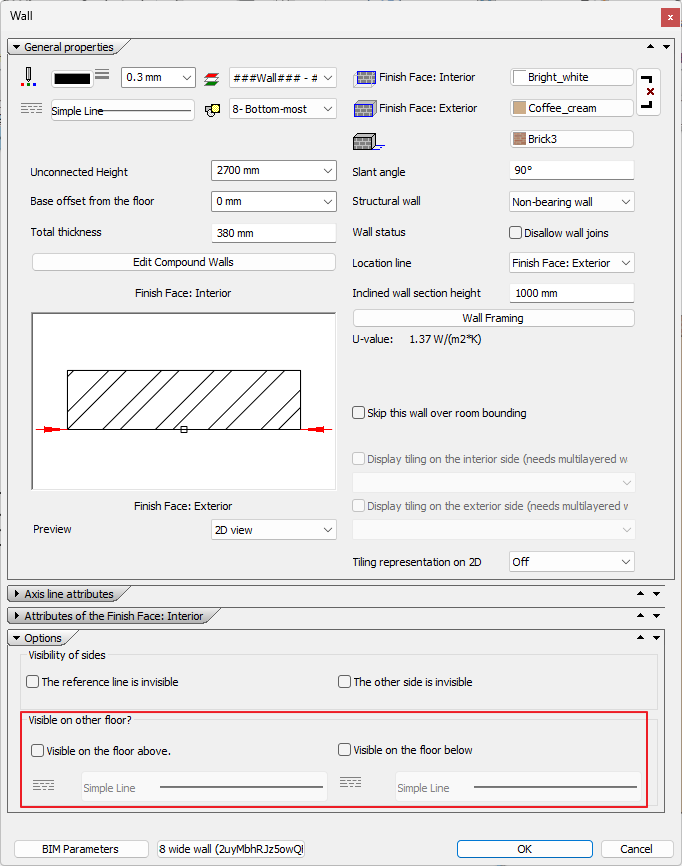
Task: Click the black pen color swatch
Action: 71,77
